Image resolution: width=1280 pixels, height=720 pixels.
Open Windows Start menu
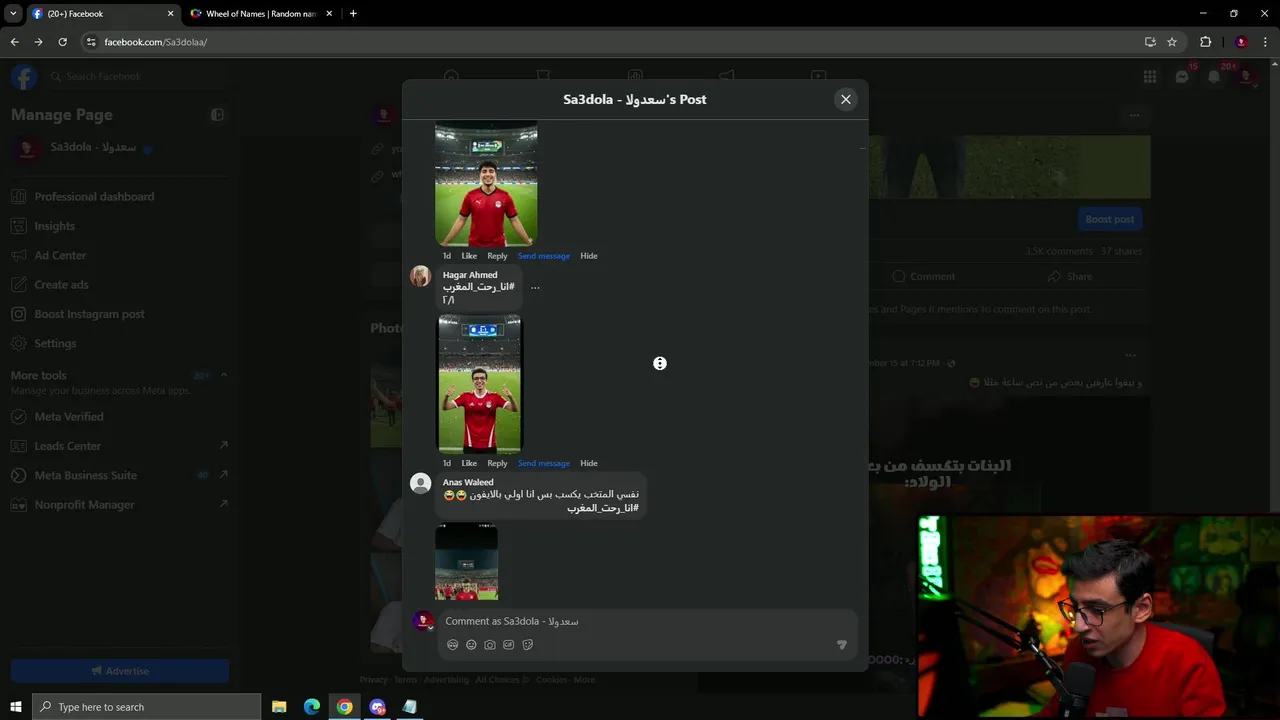(x=15, y=707)
